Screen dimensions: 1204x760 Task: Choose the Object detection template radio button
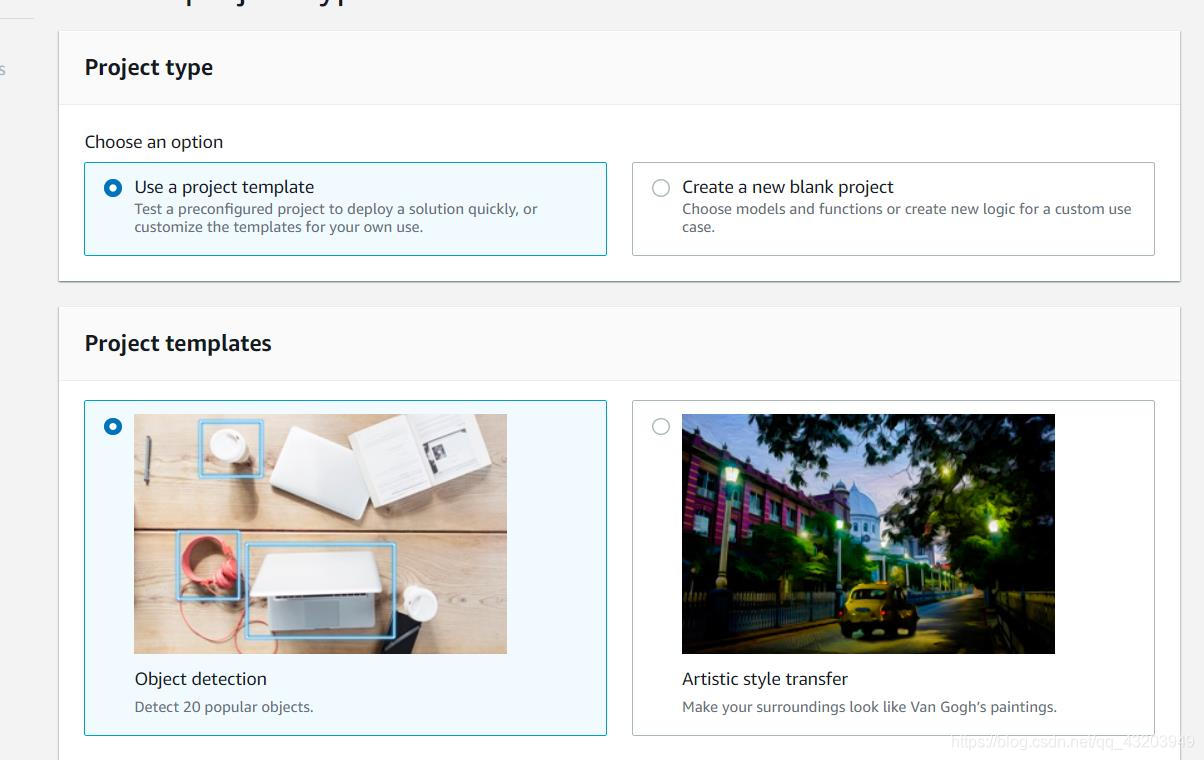tap(113, 427)
